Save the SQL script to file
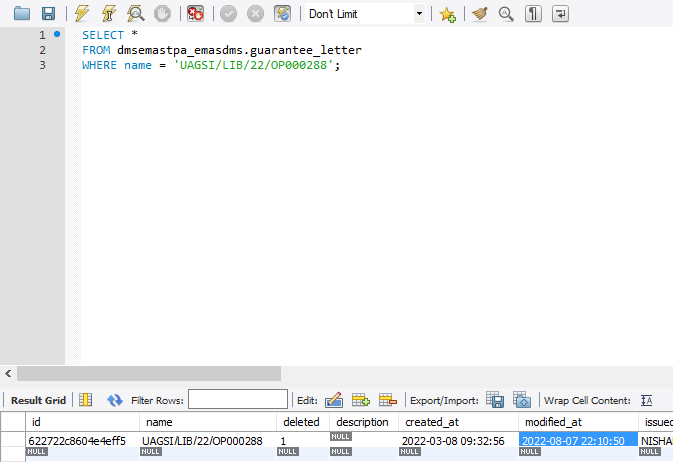Image resolution: width=673 pixels, height=469 pixels. [x=48, y=14]
